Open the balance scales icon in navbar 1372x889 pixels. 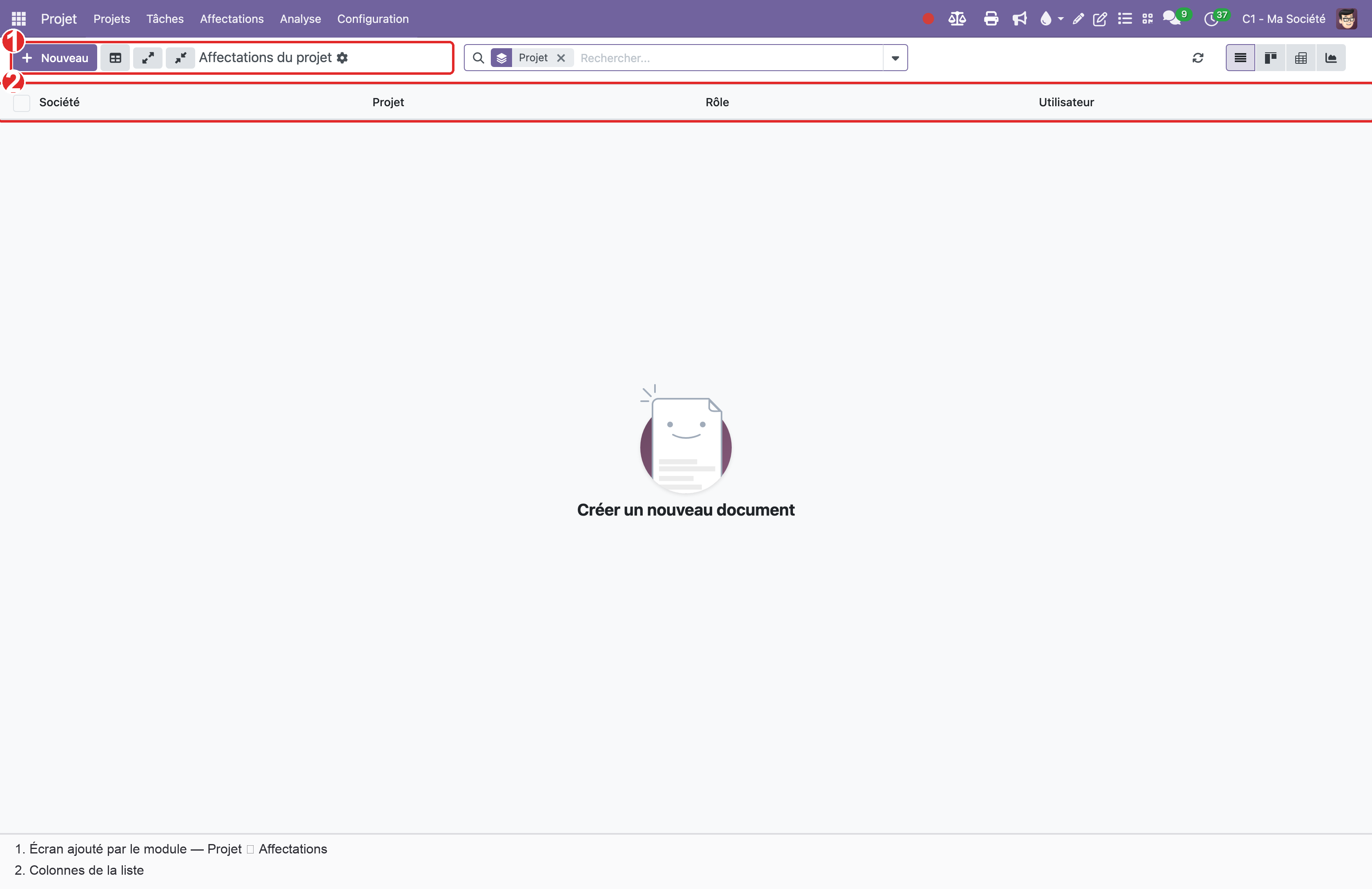click(957, 19)
